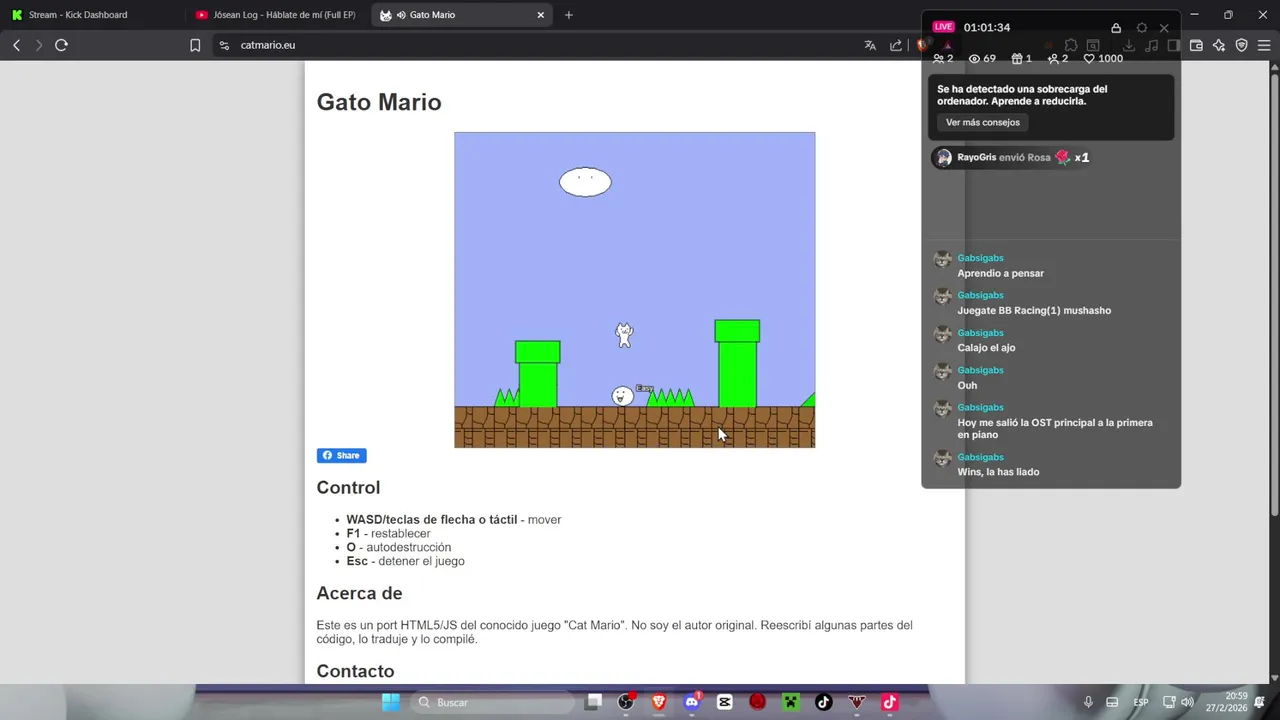Screen dimensions: 1280x720
Task: Click the white cat character in game
Action: 624,335
